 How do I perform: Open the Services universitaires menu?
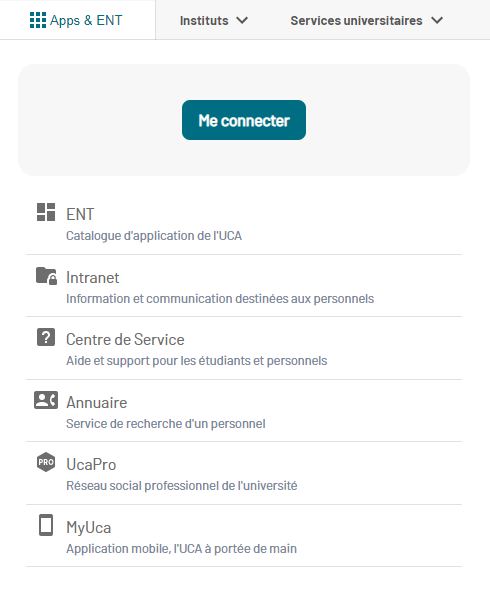pos(367,20)
